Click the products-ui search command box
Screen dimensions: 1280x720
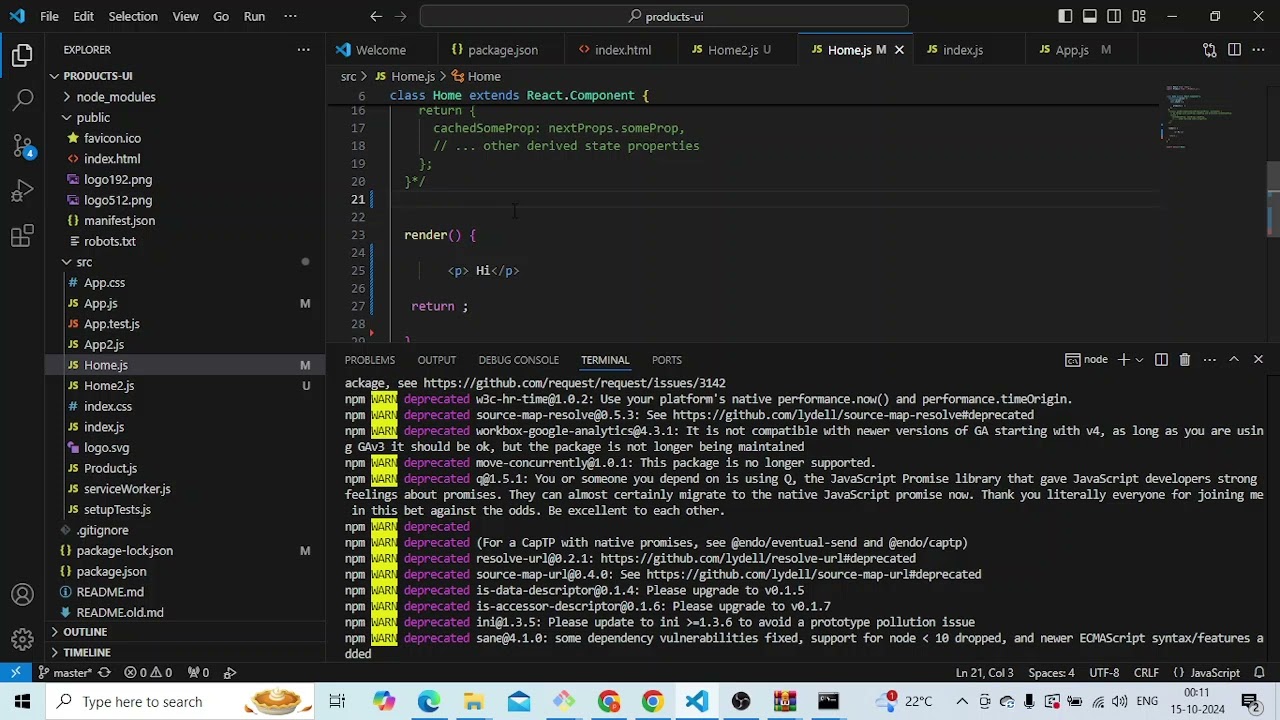click(665, 16)
